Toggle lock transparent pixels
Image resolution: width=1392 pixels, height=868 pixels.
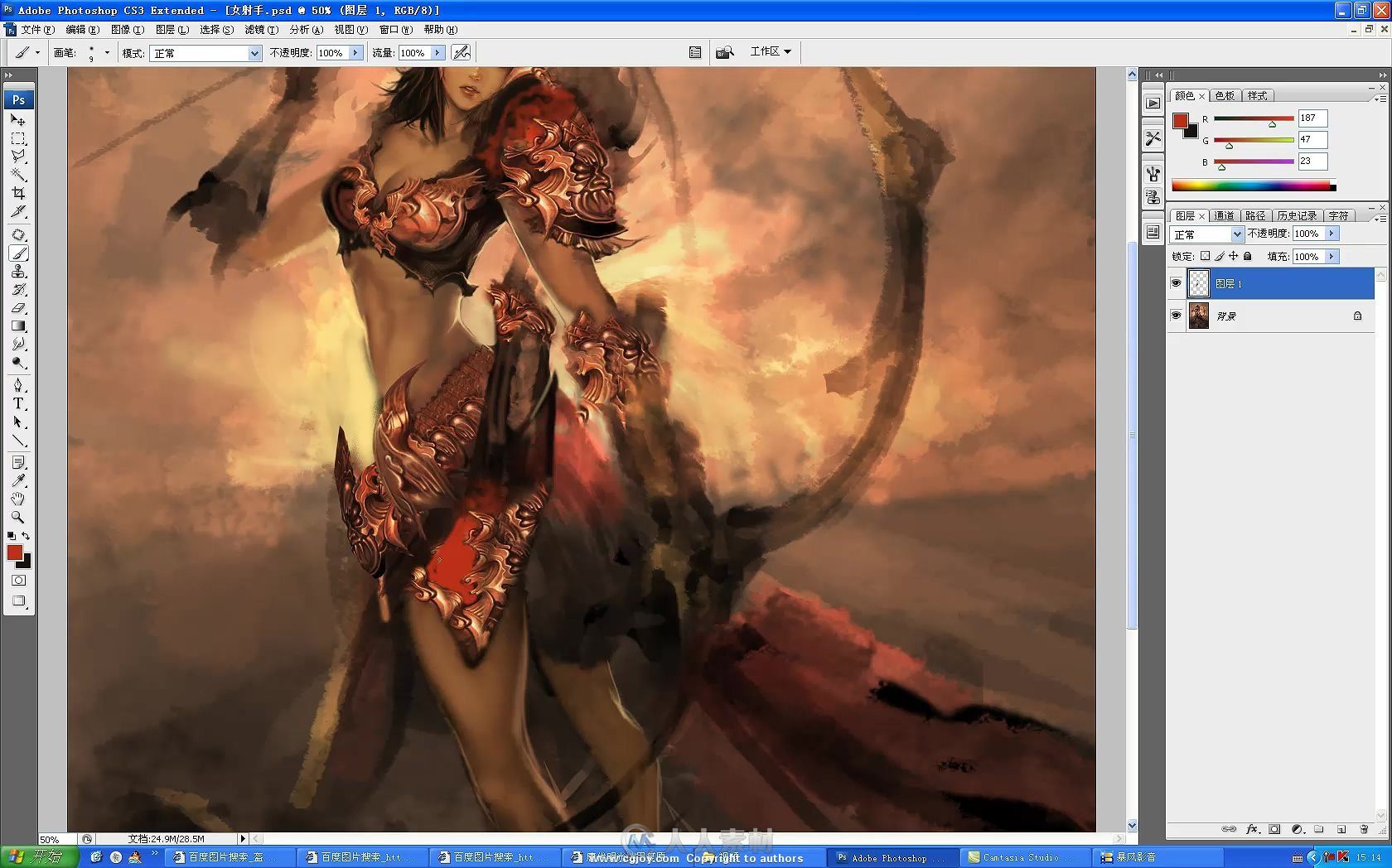coord(1206,256)
